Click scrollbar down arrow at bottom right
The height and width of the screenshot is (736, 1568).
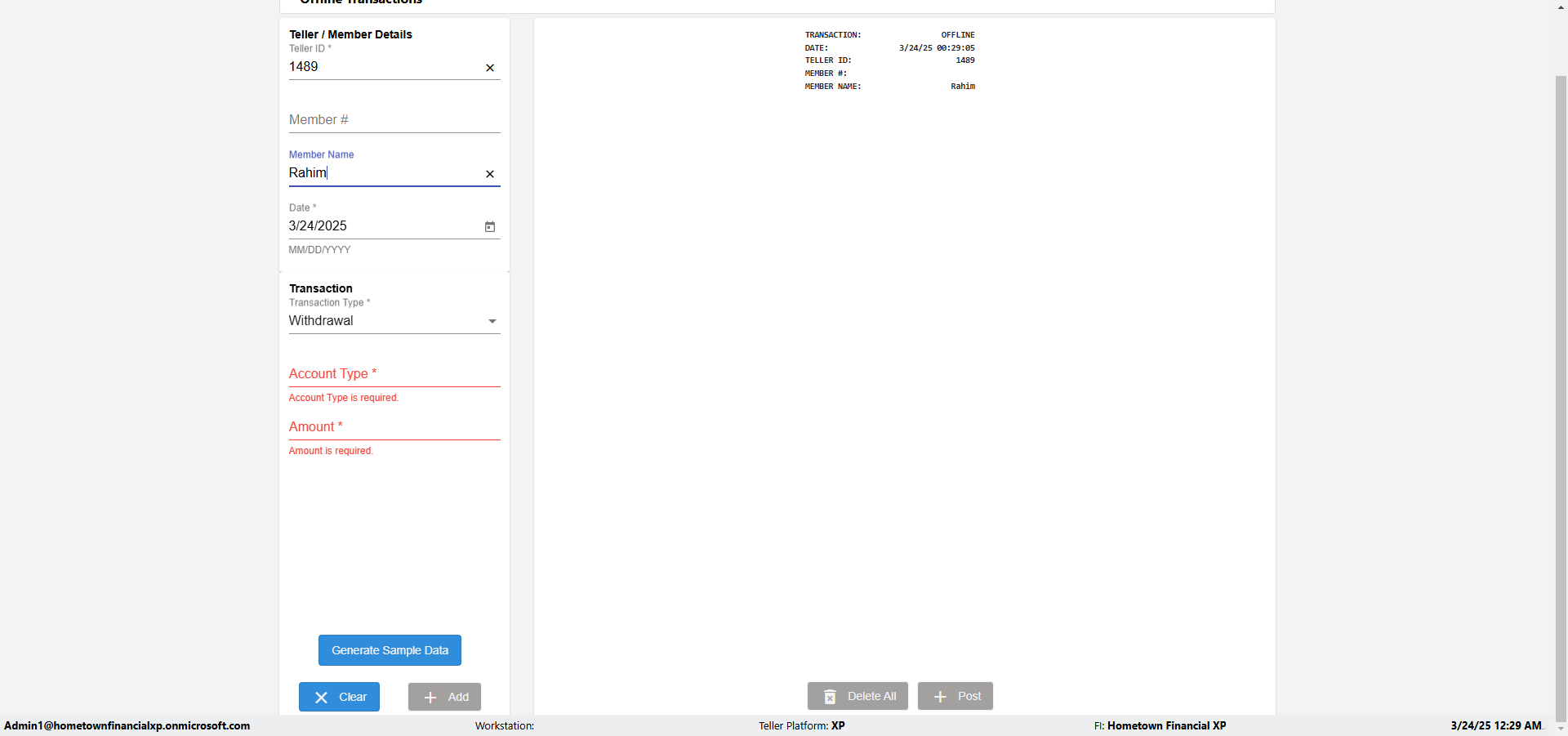coord(1561,728)
